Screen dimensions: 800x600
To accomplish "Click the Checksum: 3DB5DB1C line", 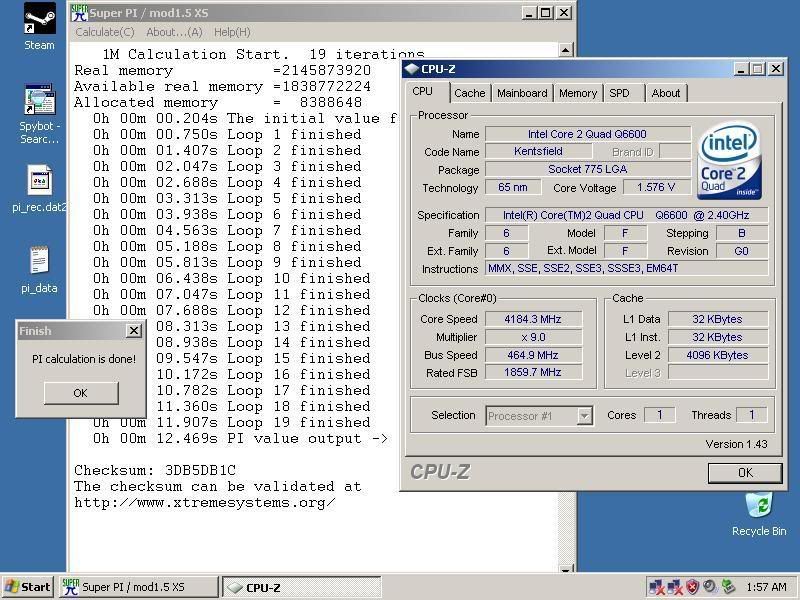I will pyautogui.click(x=155, y=470).
